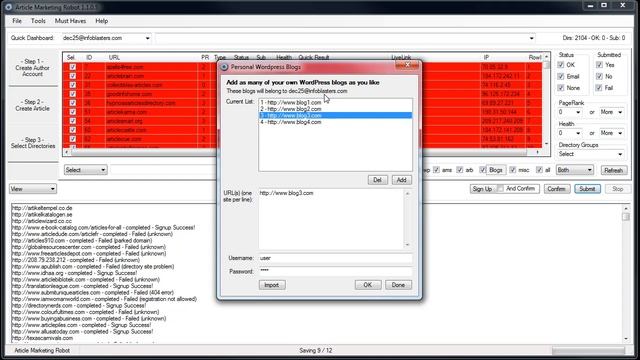The width and height of the screenshot is (640, 360).
Task: Toggle the arb checkbox
Action: click(460, 170)
